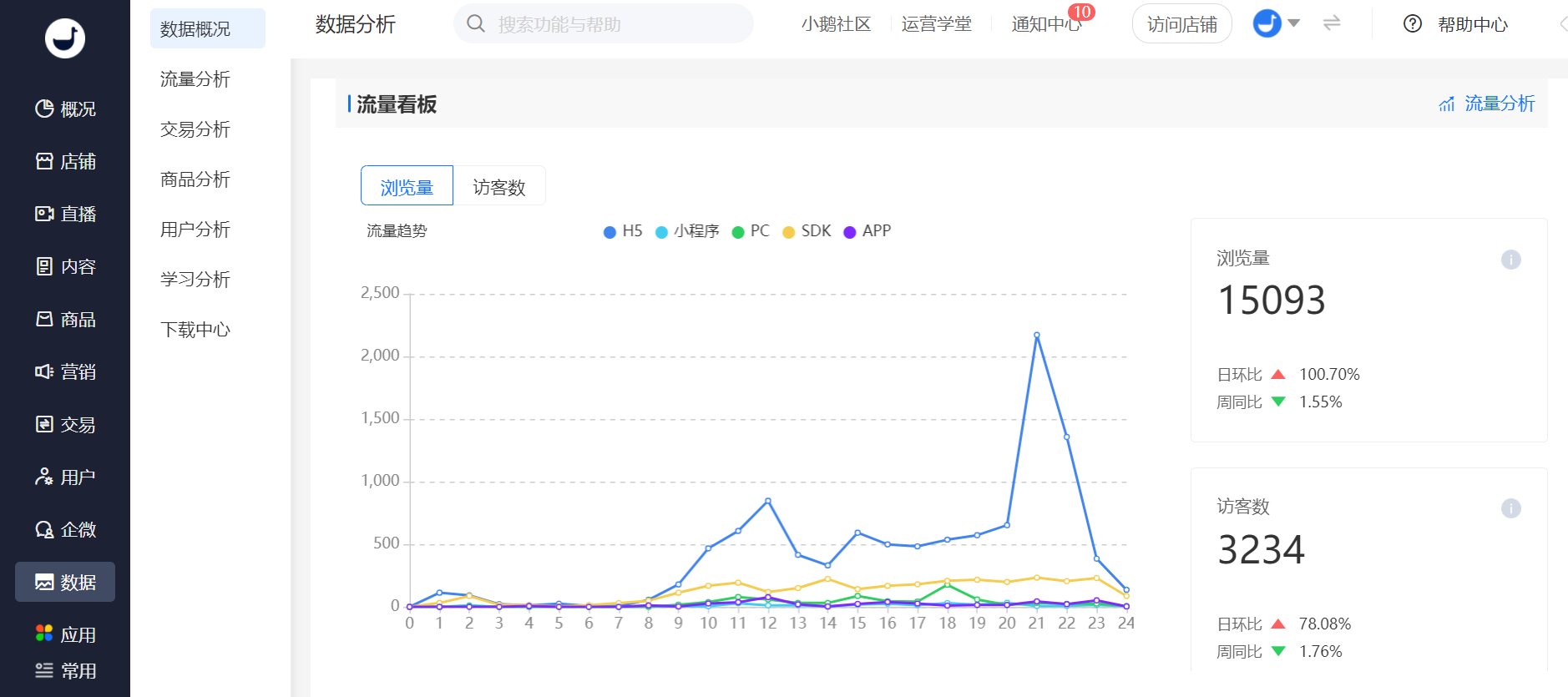Click the help question mark icon
Viewport: 1568px width, 697px height.
click(x=1413, y=24)
